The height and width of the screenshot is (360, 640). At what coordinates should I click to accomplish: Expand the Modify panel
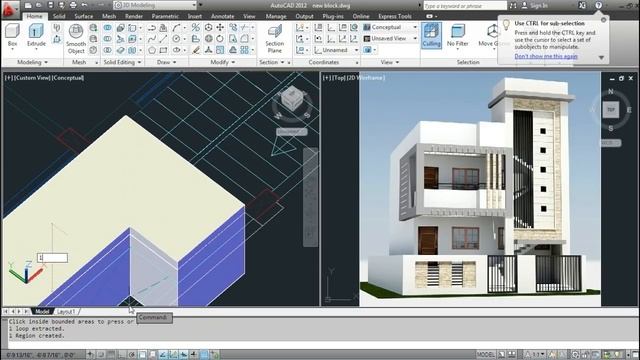click(x=222, y=62)
